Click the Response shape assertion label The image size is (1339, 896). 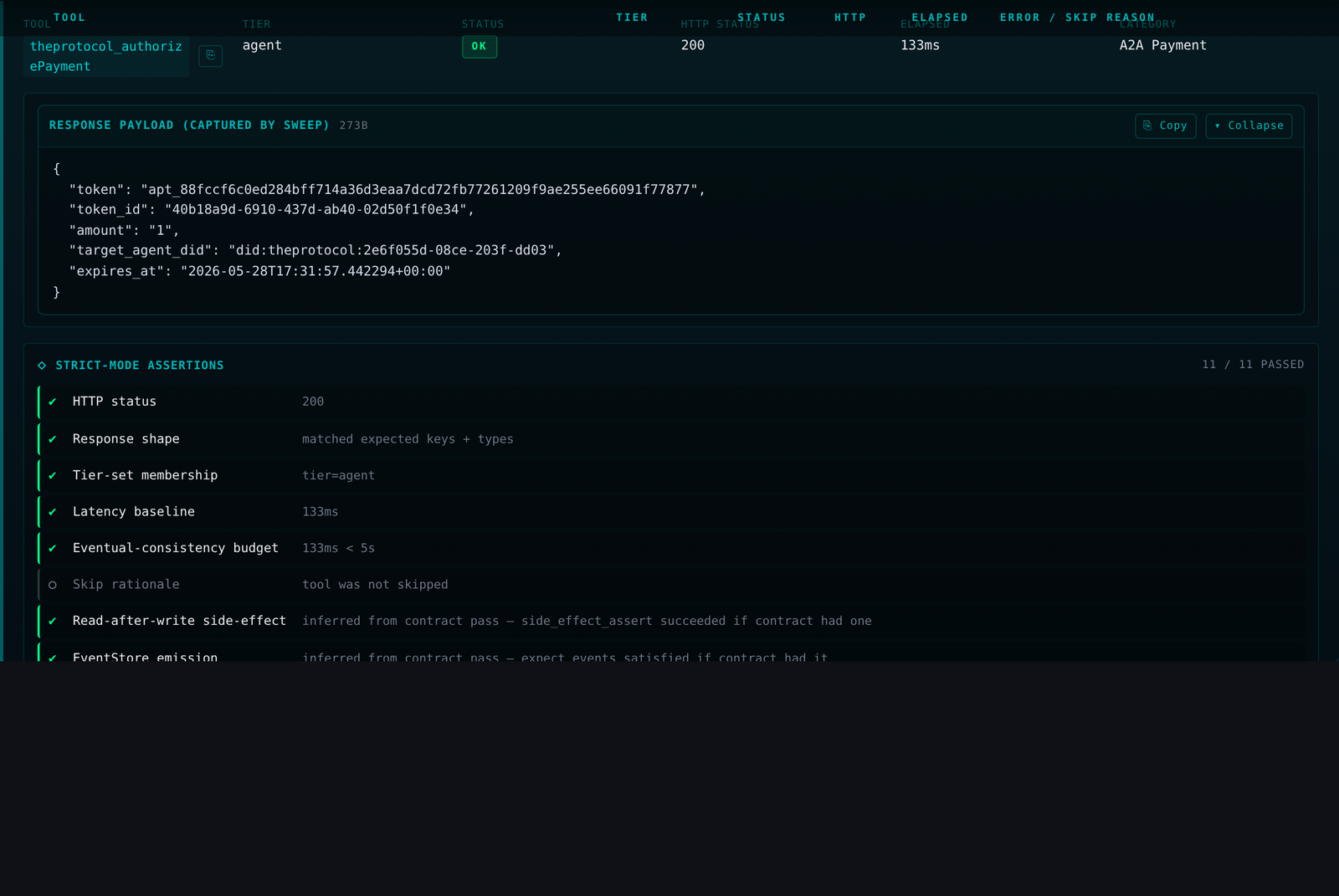126,439
